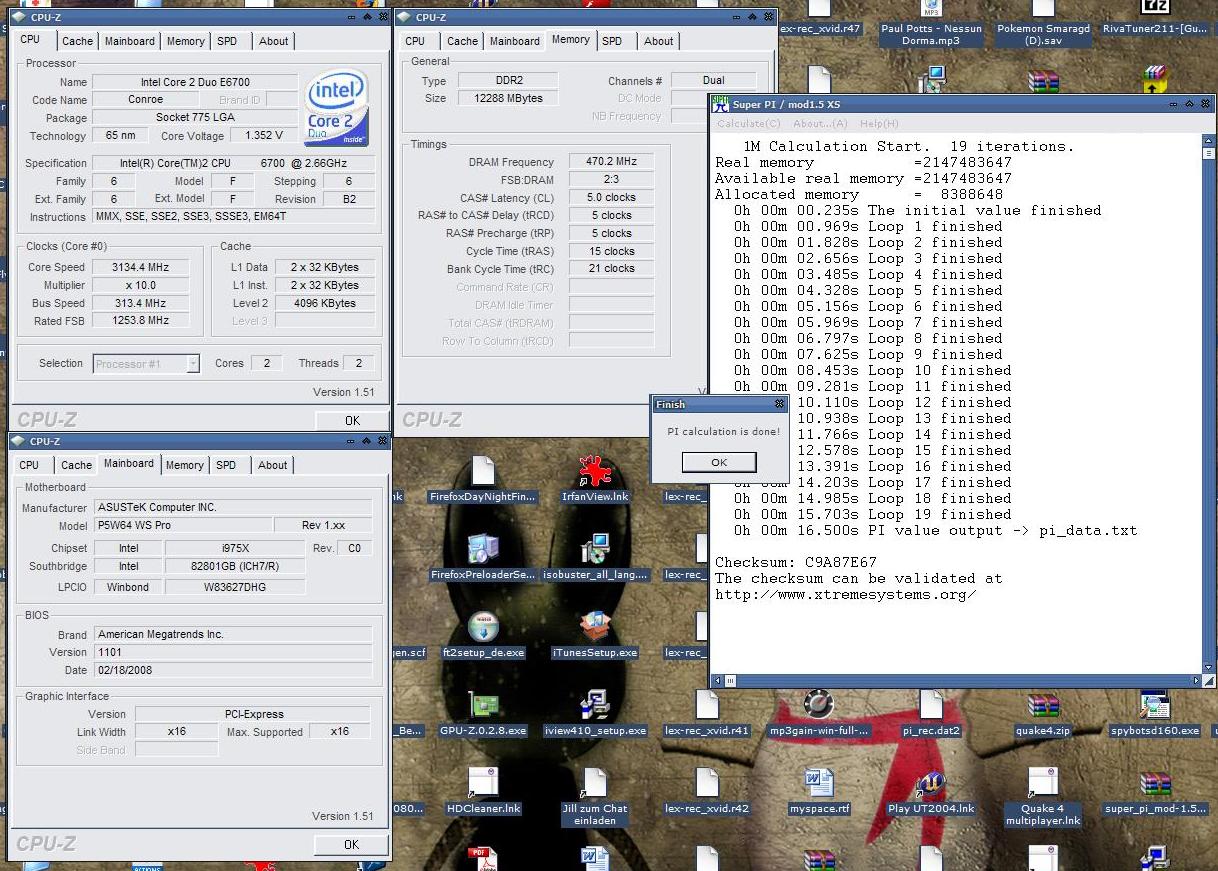Click the Southbridge value 82801GB (ICH7/R)
Screen dimensions: 1218x871
(x=234, y=567)
